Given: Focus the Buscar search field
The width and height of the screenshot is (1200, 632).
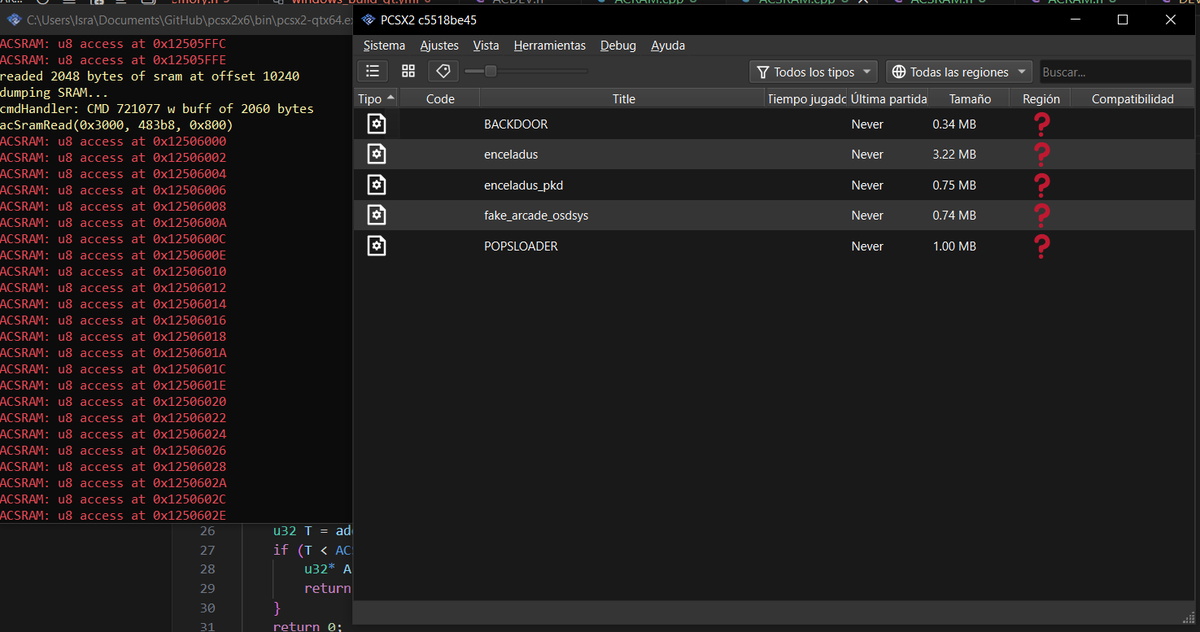Looking at the screenshot, I should (x=1115, y=72).
